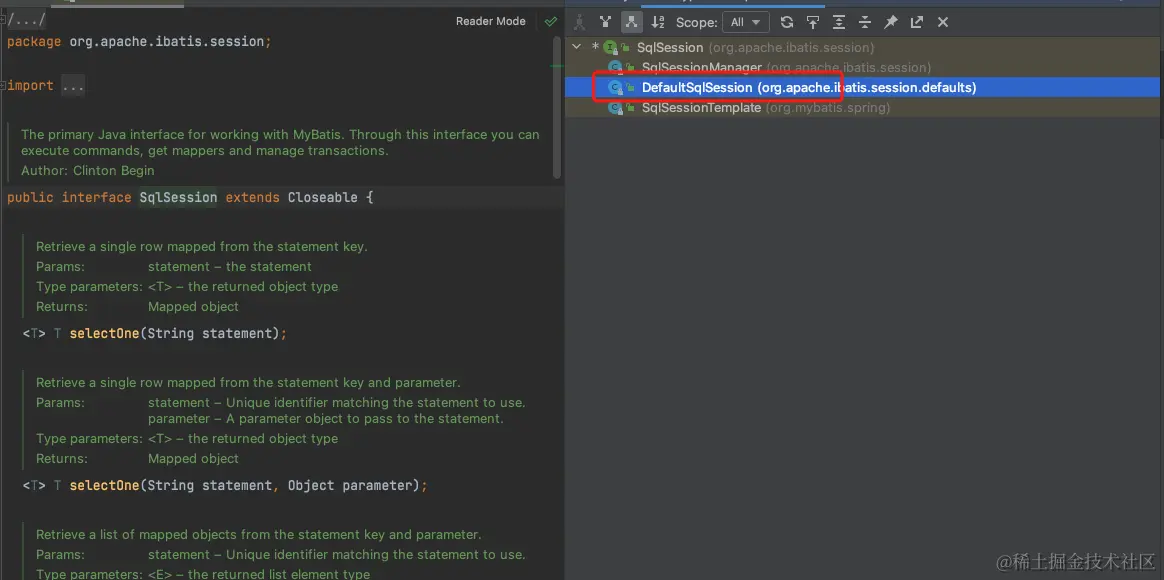Pin the hierarchy tab

[x=891, y=22]
